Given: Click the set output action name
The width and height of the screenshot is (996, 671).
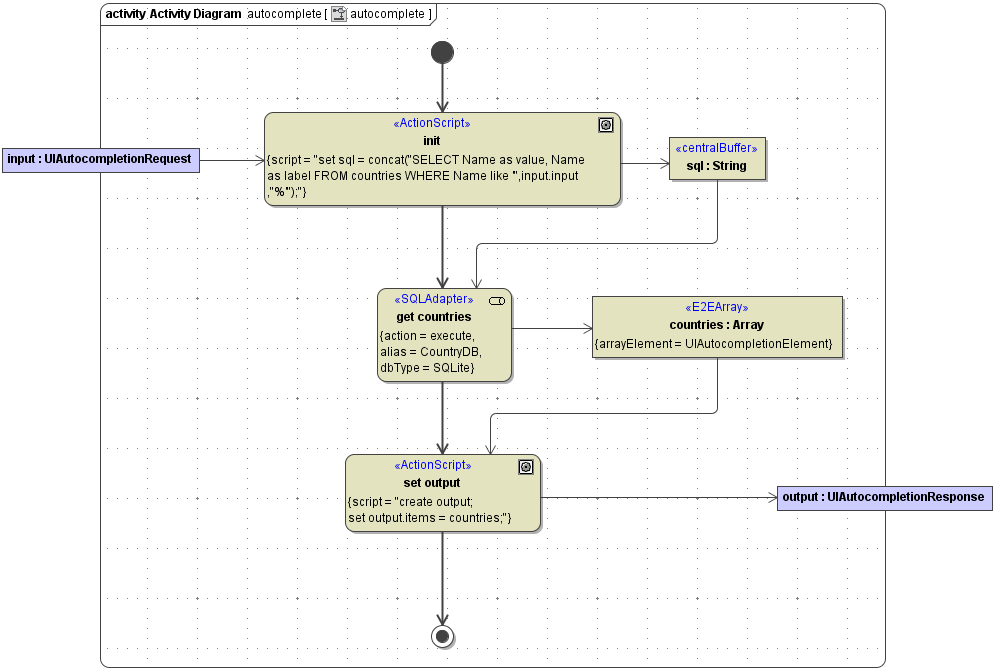Looking at the screenshot, I should 432,483.
